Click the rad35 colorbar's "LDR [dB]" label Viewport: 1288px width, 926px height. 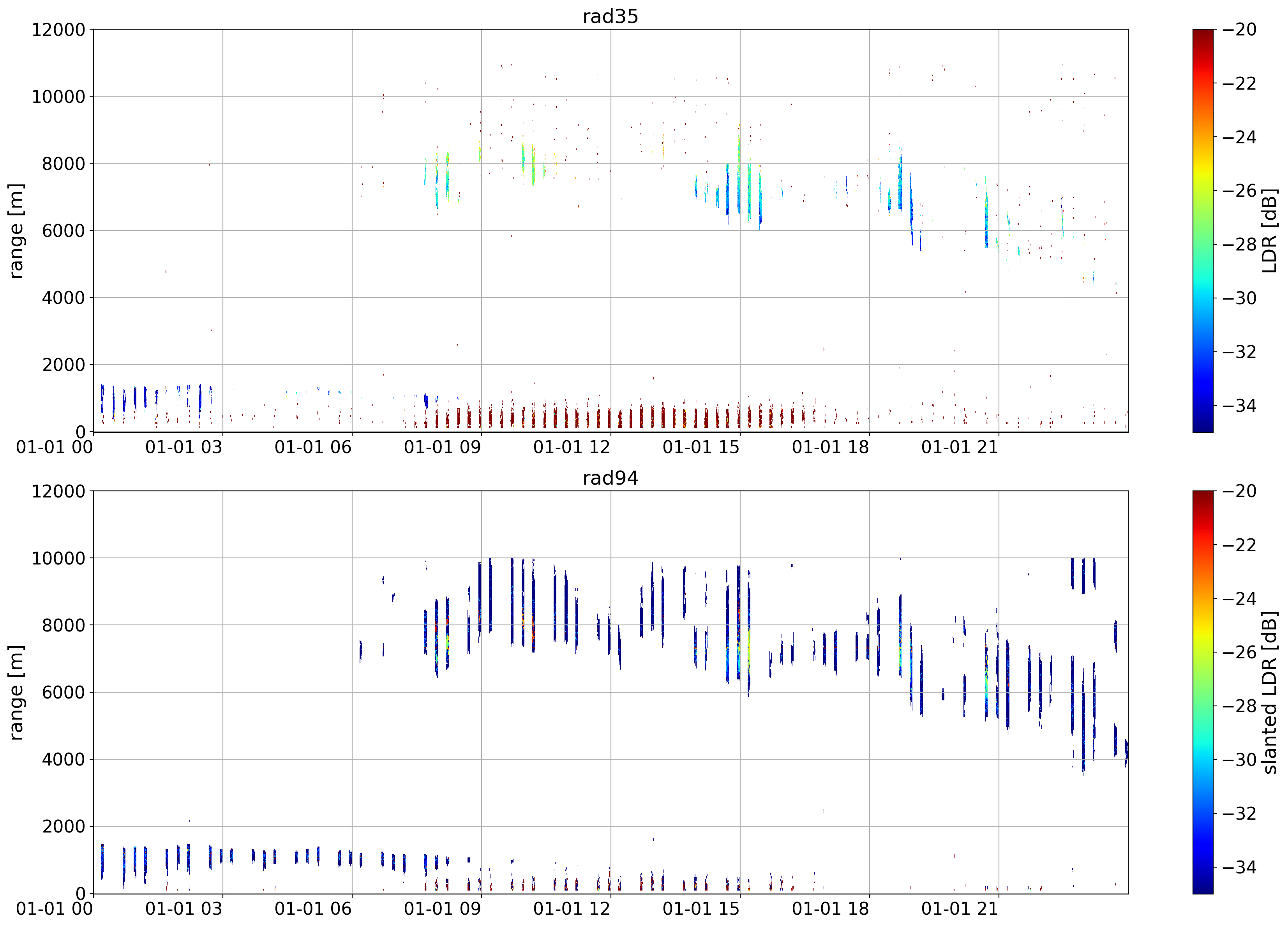pos(1270,231)
